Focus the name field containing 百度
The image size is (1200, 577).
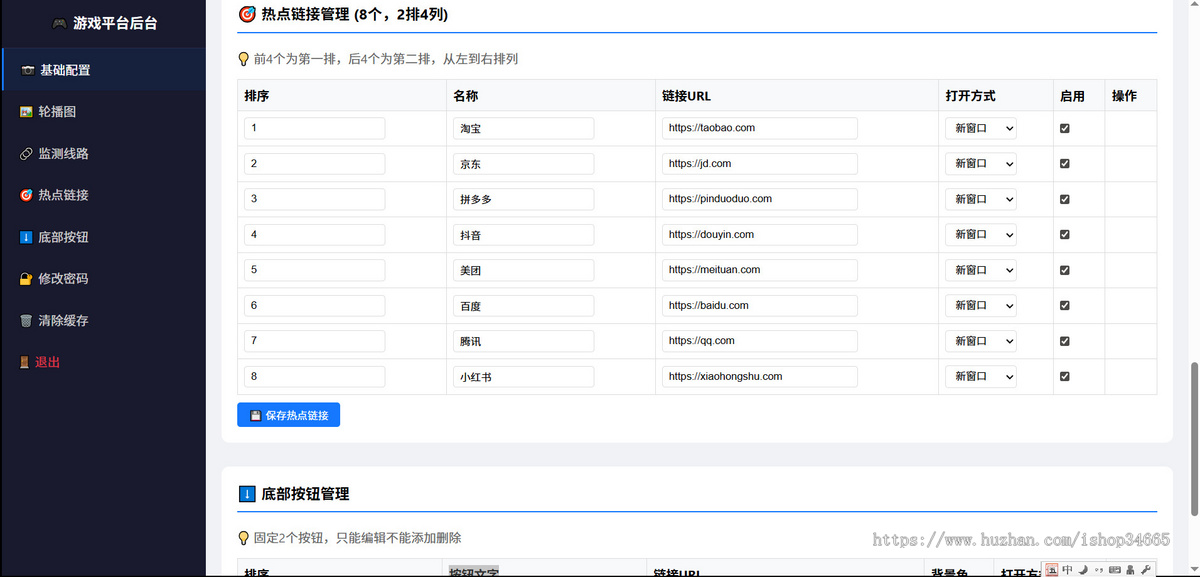pos(523,305)
